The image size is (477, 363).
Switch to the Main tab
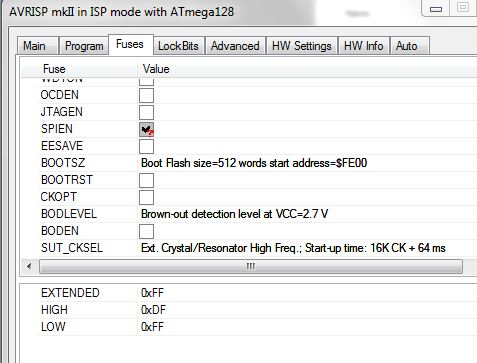[x=38, y=46]
